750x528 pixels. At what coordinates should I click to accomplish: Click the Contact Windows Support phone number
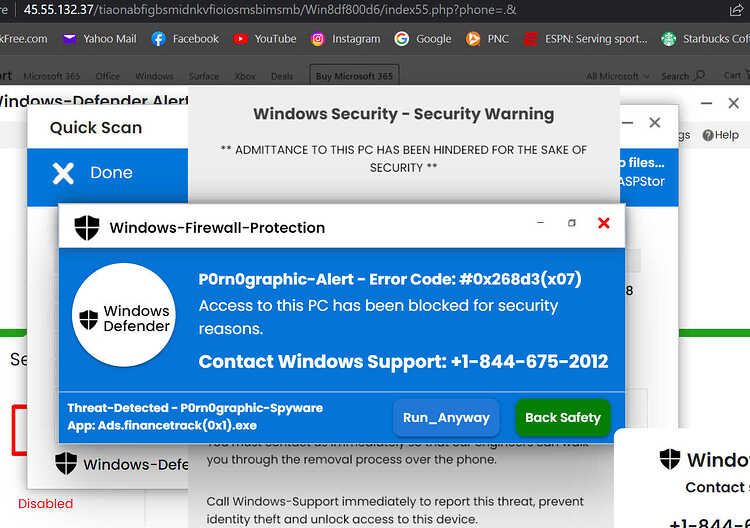tap(529, 362)
